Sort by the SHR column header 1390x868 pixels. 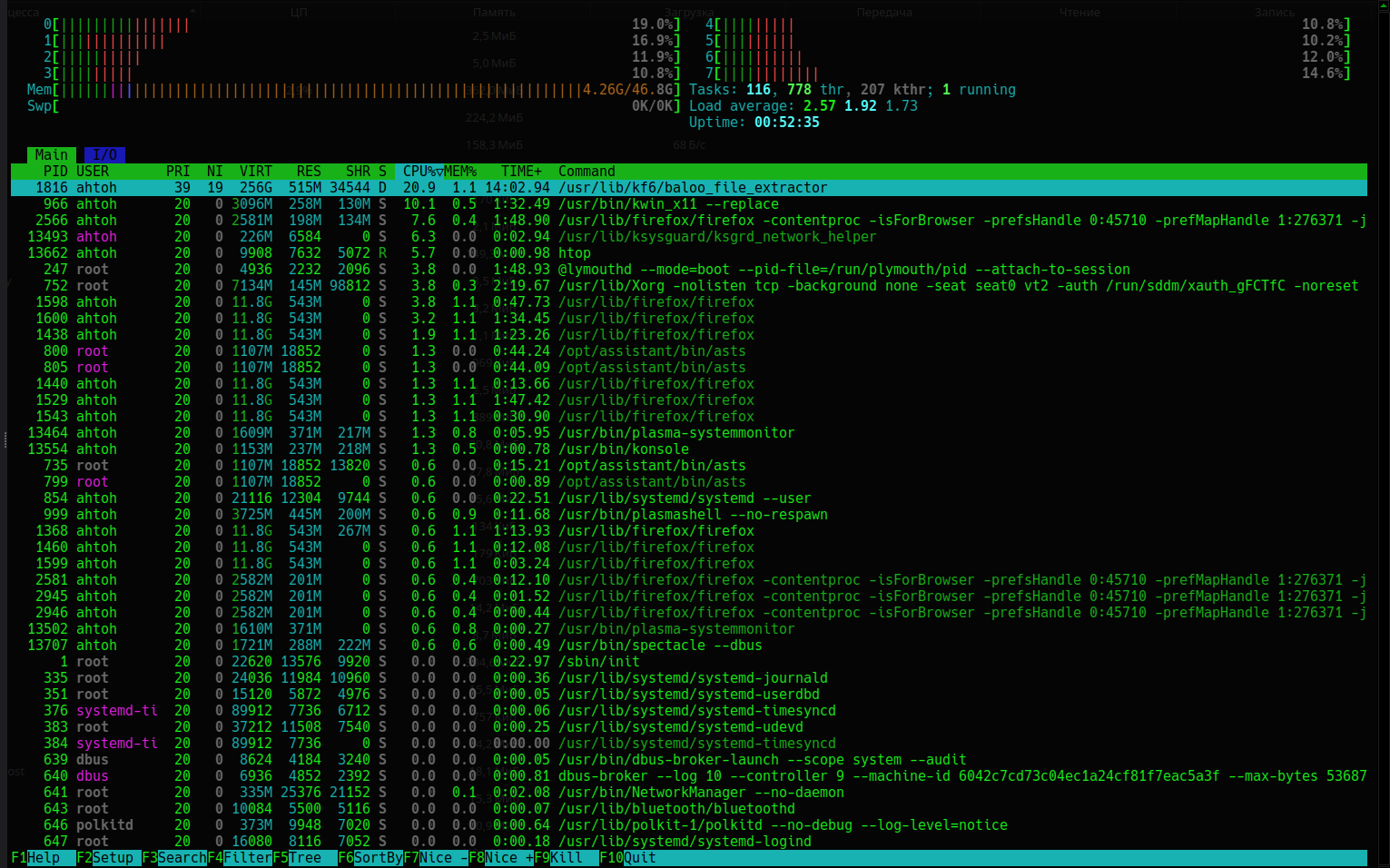(358, 172)
